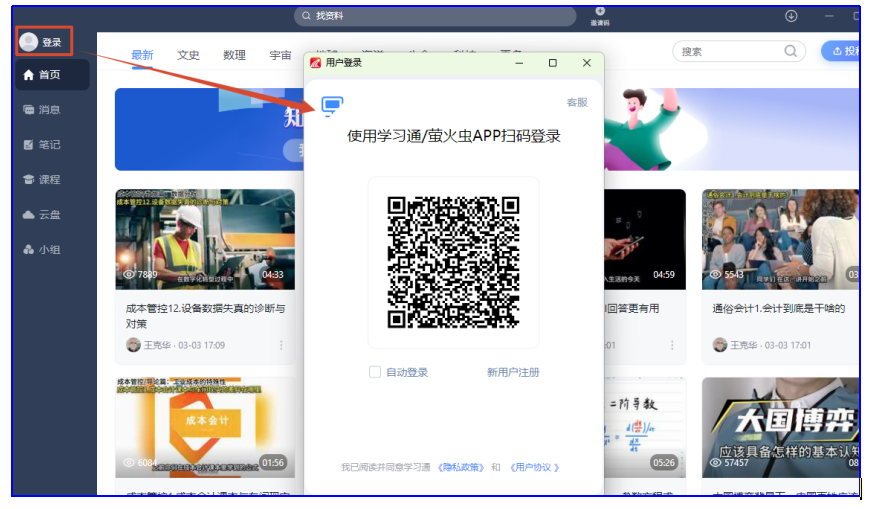Click the login QR code

pos(453,262)
